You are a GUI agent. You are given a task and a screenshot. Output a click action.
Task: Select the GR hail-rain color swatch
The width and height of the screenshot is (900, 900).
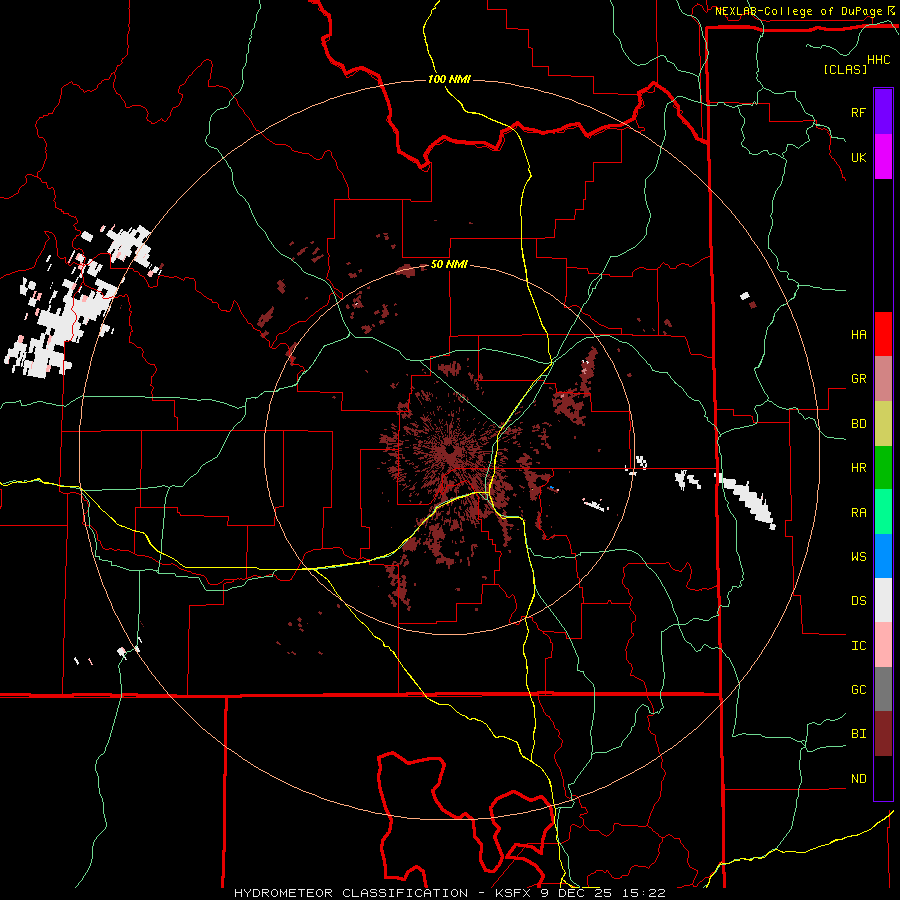(x=883, y=379)
